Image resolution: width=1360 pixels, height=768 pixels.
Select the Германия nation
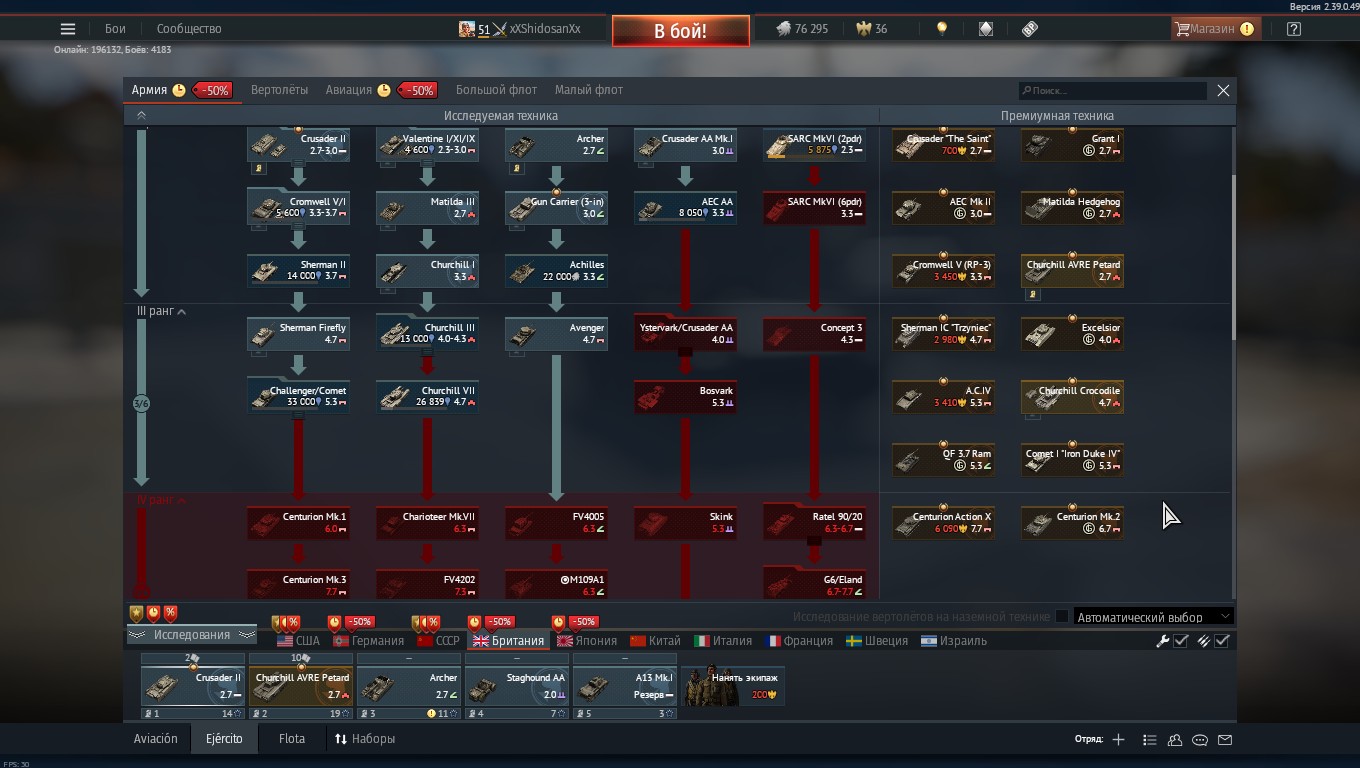pyautogui.click(x=369, y=641)
